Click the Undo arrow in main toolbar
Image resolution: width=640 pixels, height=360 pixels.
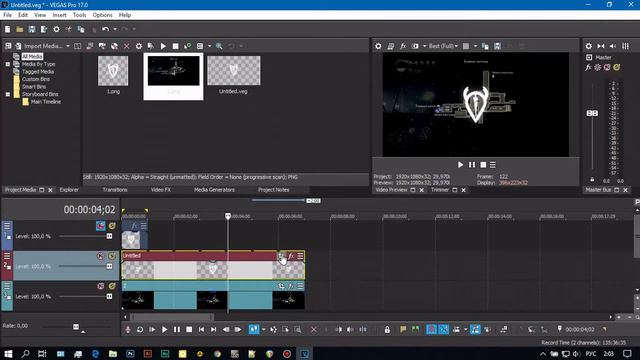pyautogui.click(x=105, y=29)
